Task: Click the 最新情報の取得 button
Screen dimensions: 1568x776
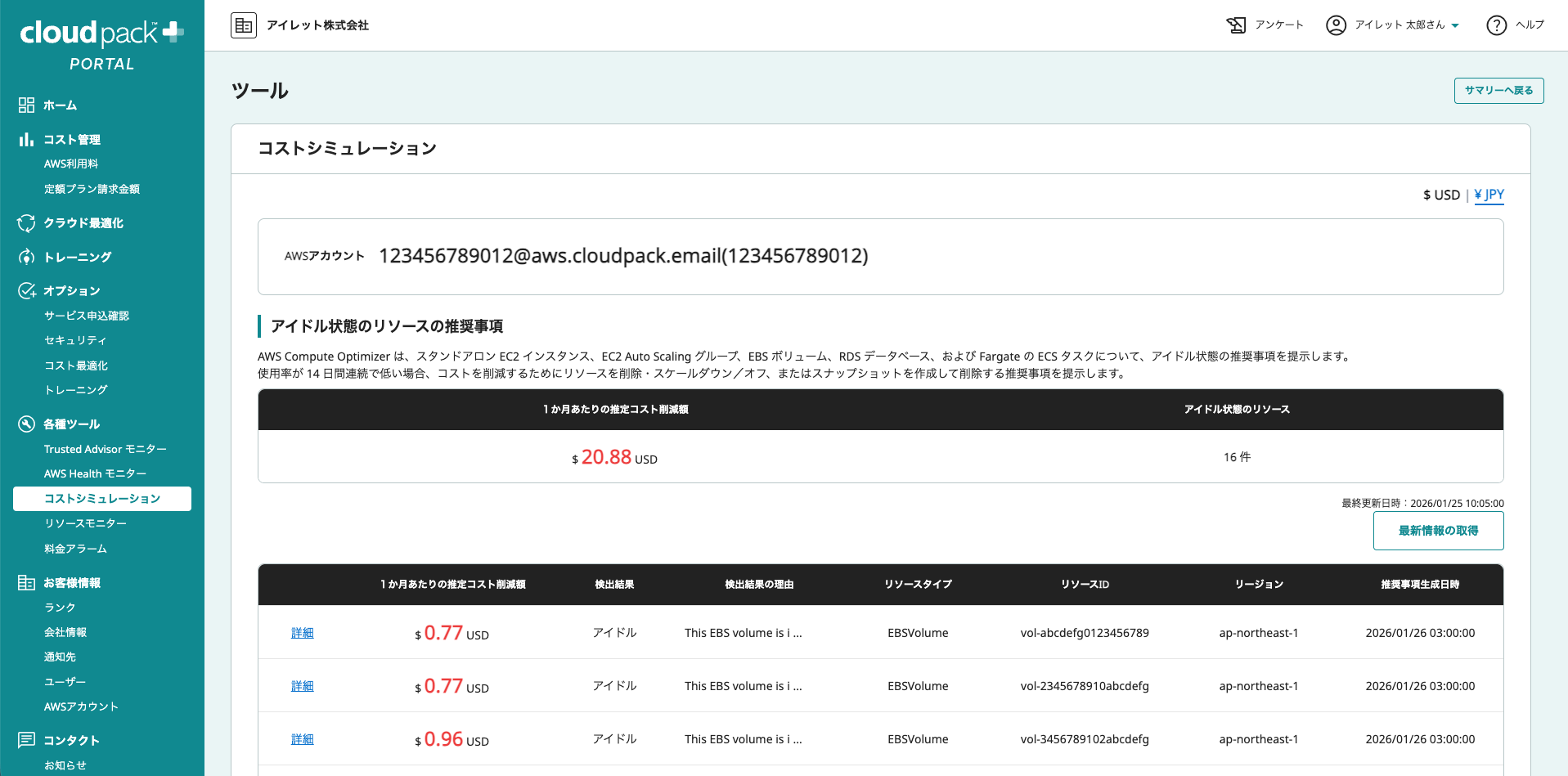Action: coord(1438,531)
